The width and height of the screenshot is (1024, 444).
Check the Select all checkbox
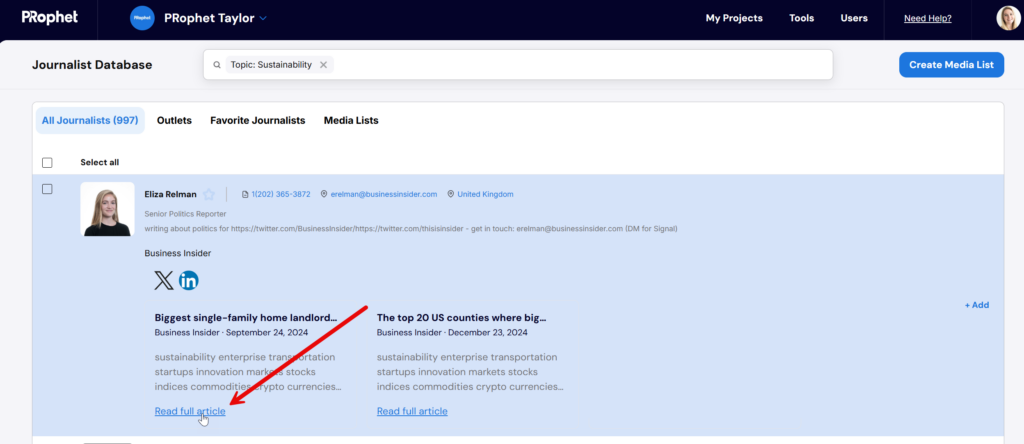pyautogui.click(x=47, y=163)
